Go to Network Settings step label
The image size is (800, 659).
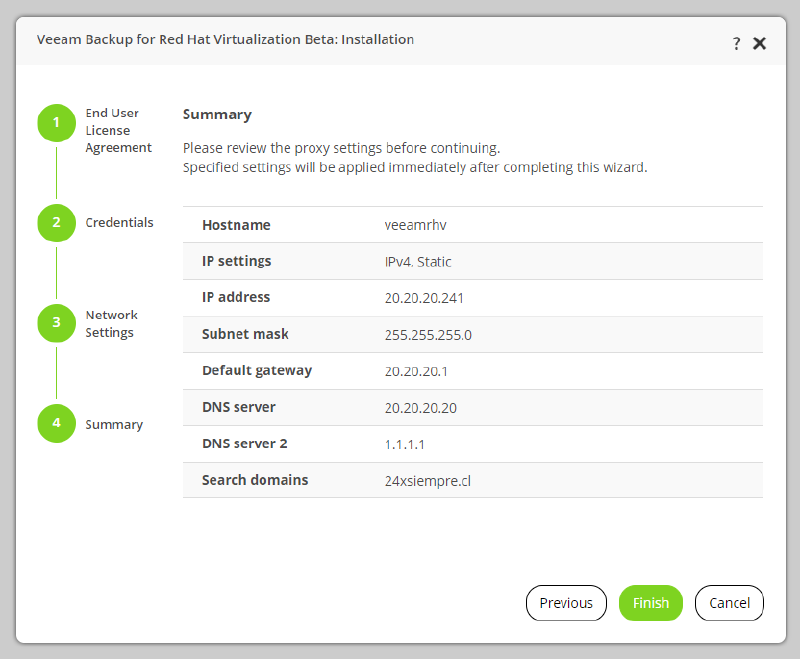(111, 323)
